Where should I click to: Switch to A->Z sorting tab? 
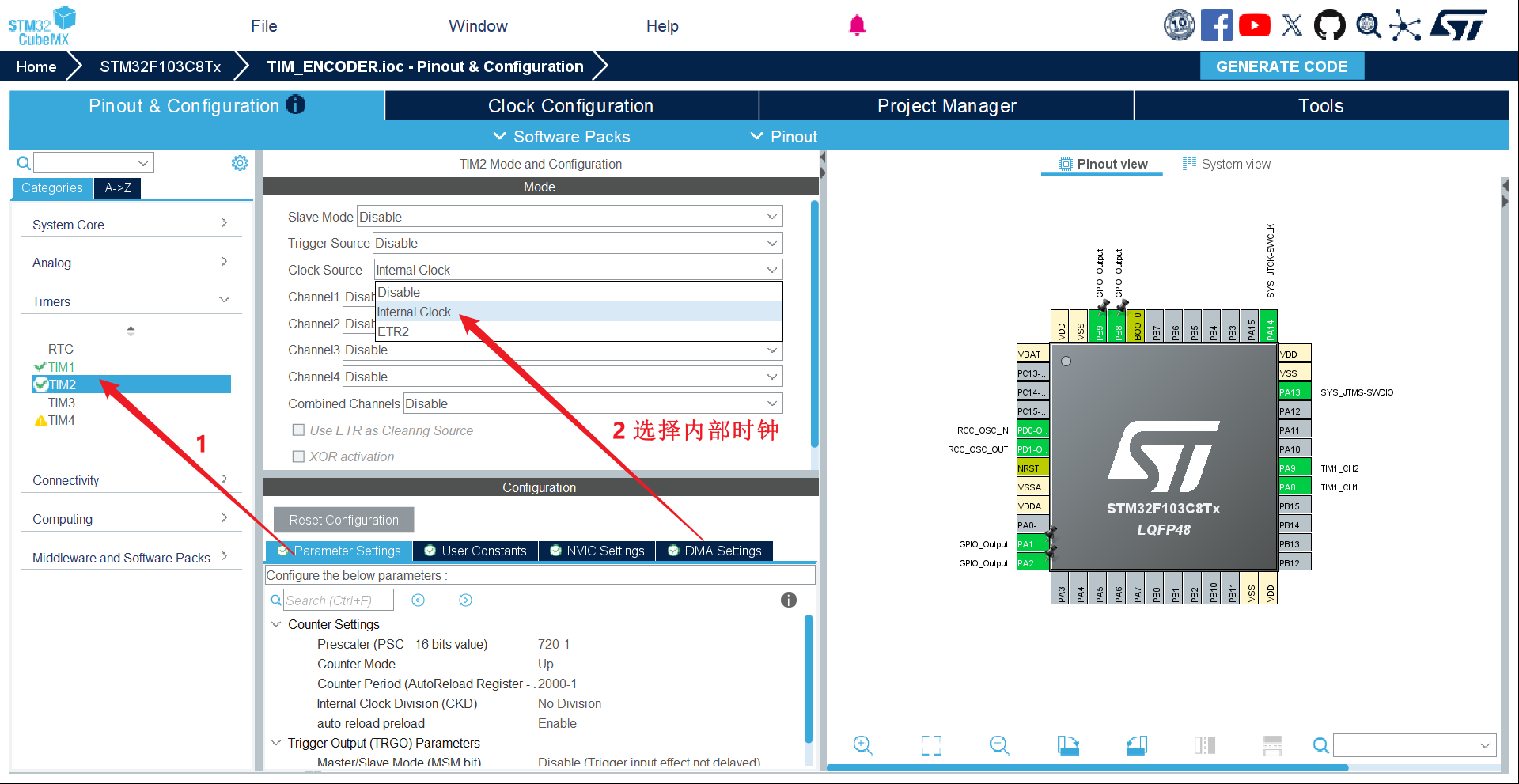(118, 187)
